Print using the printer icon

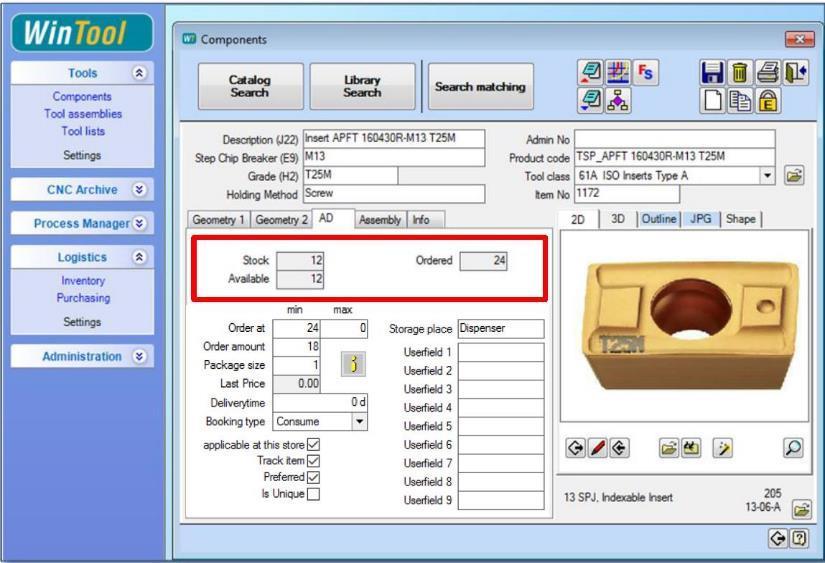pos(768,73)
